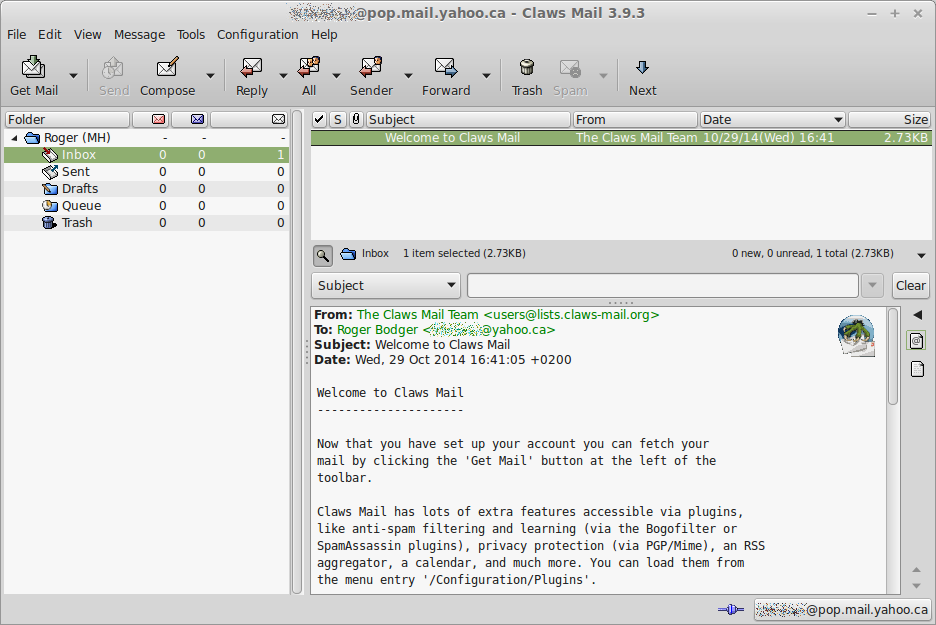Open Sender reply dropdown arrow
Viewport: 936px width, 625px height.
pos(408,75)
